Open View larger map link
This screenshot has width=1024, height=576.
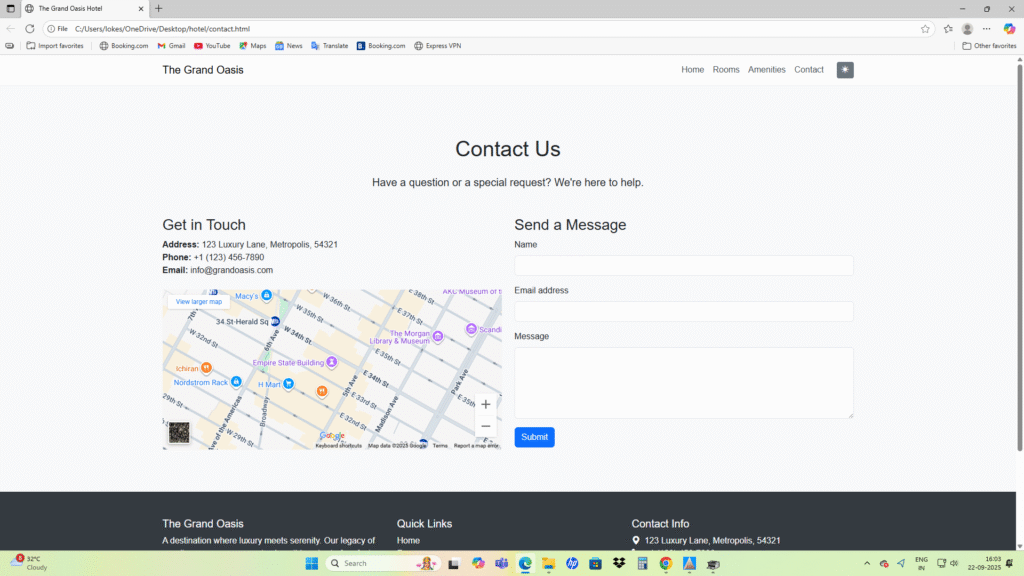[x=198, y=301]
